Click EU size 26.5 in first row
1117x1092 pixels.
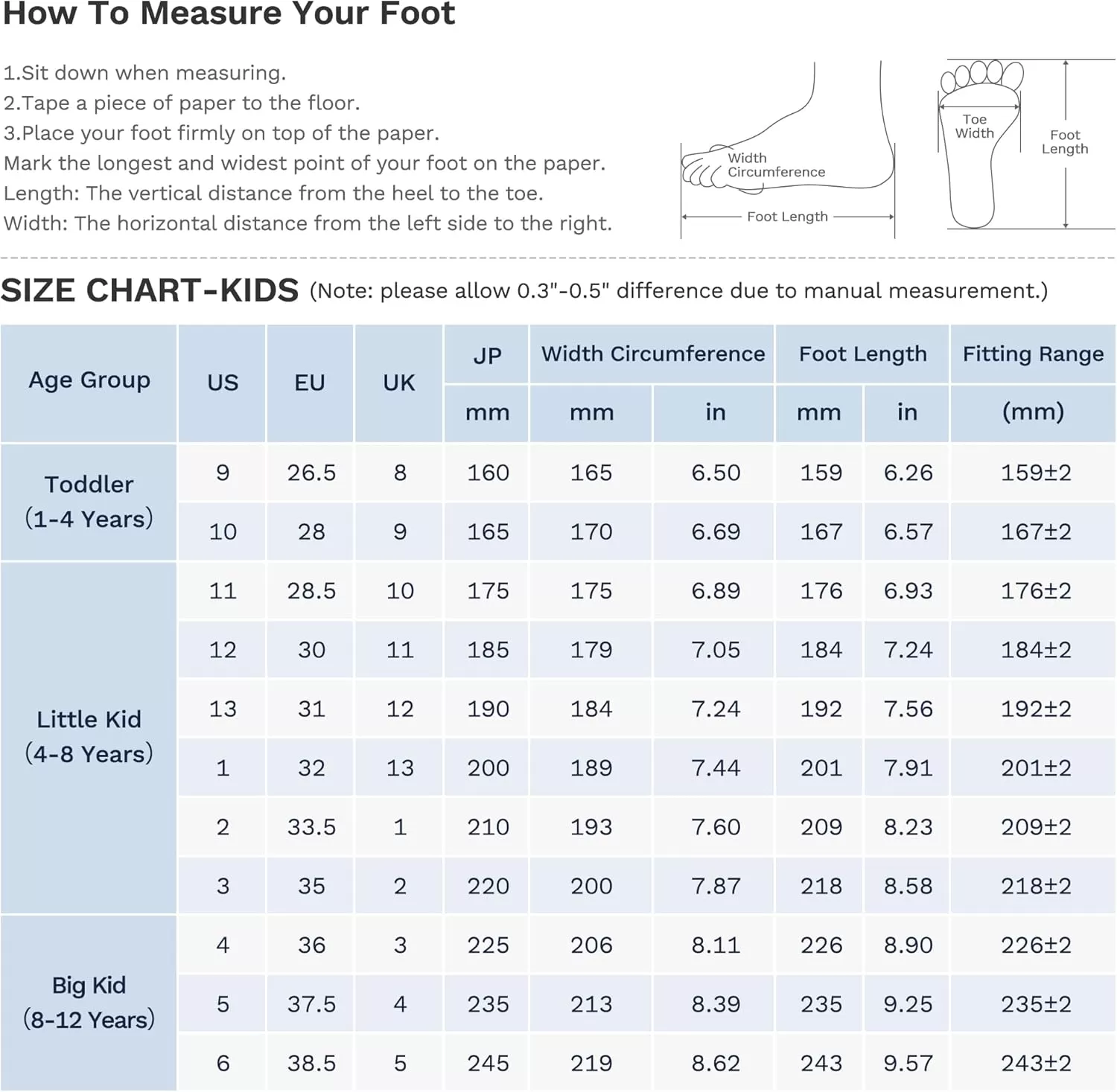[x=311, y=473]
